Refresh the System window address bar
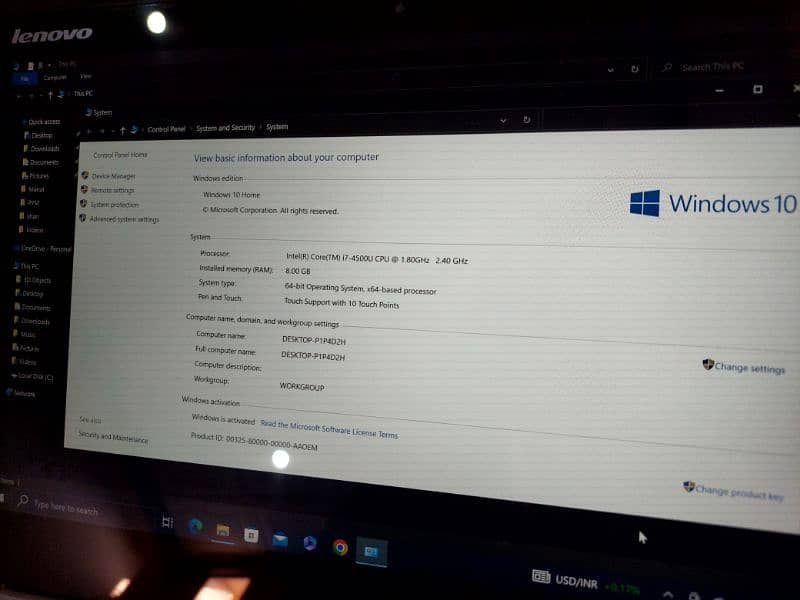The width and height of the screenshot is (800, 600). pyautogui.click(x=526, y=121)
